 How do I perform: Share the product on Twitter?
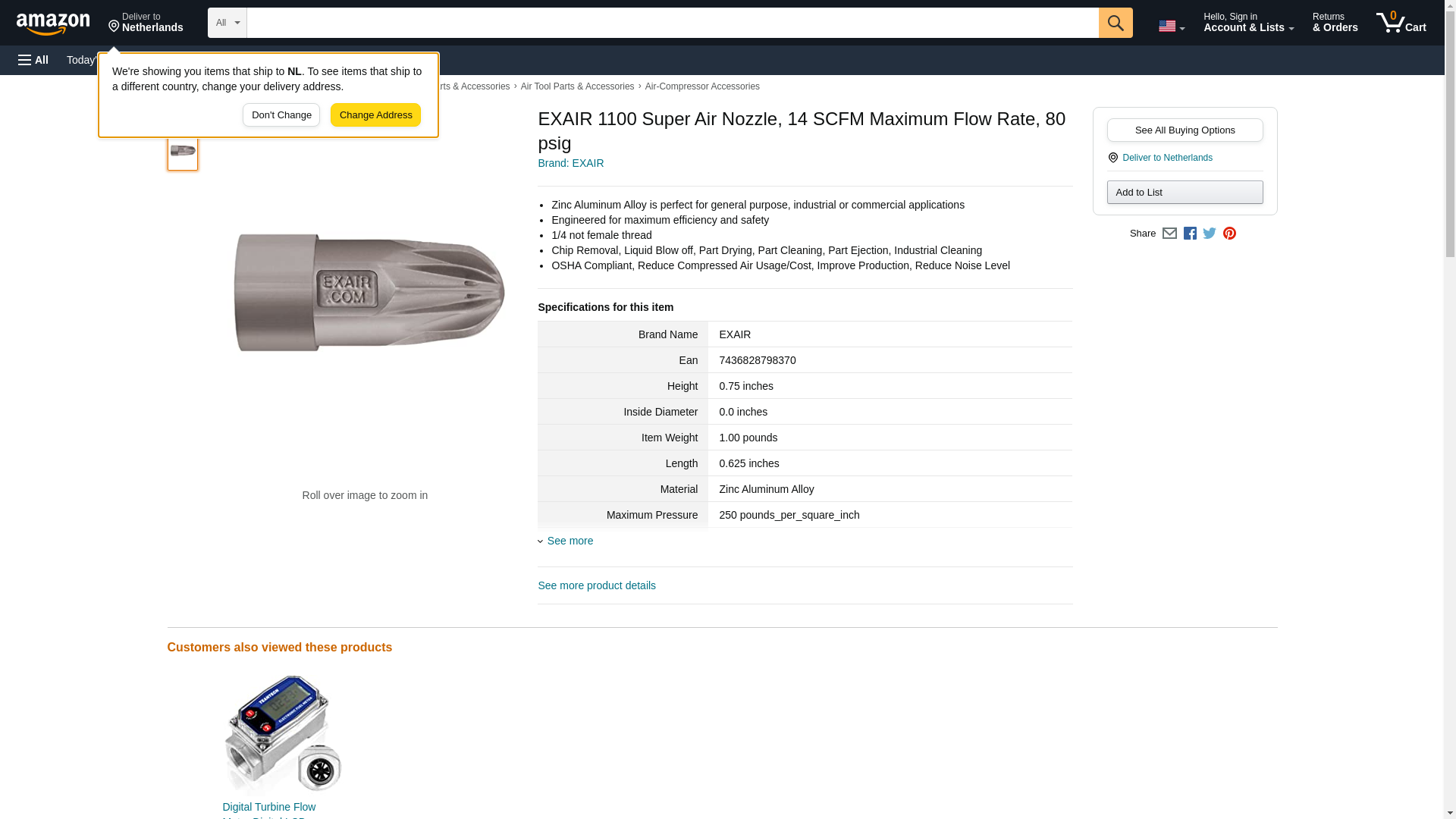[x=1209, y=234]
